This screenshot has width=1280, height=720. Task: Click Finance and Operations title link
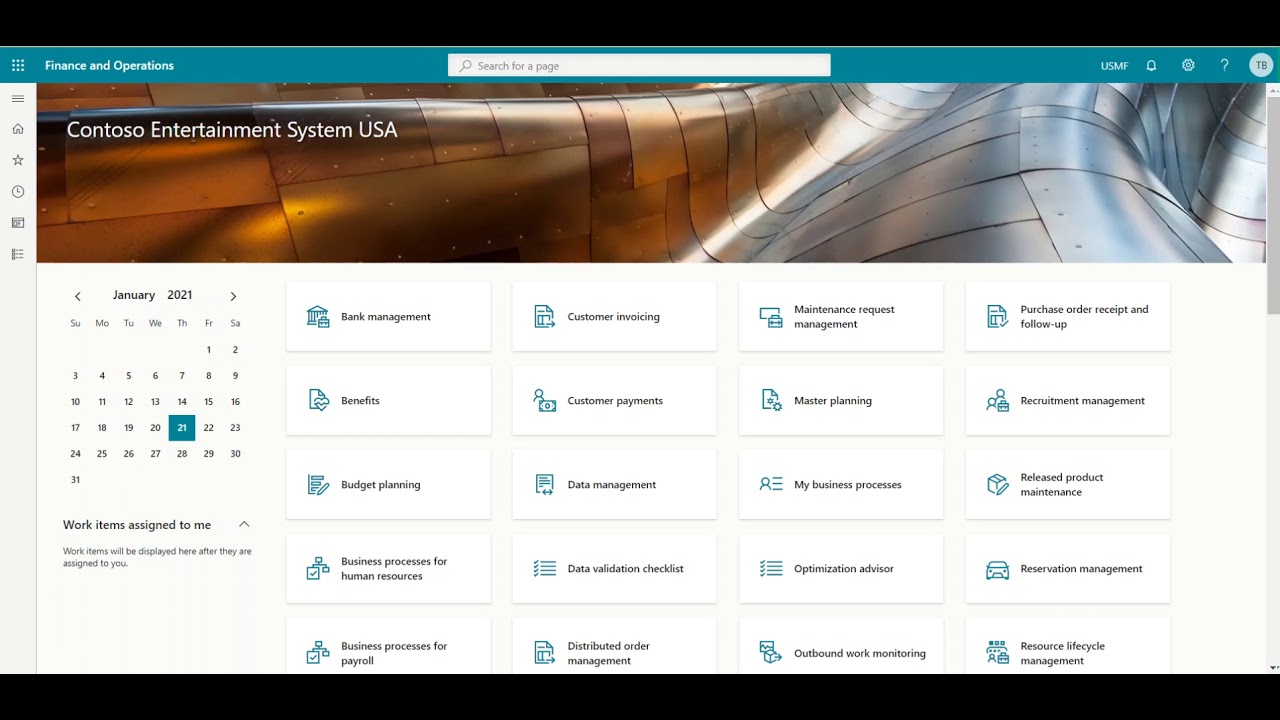(x=109, y=65)
